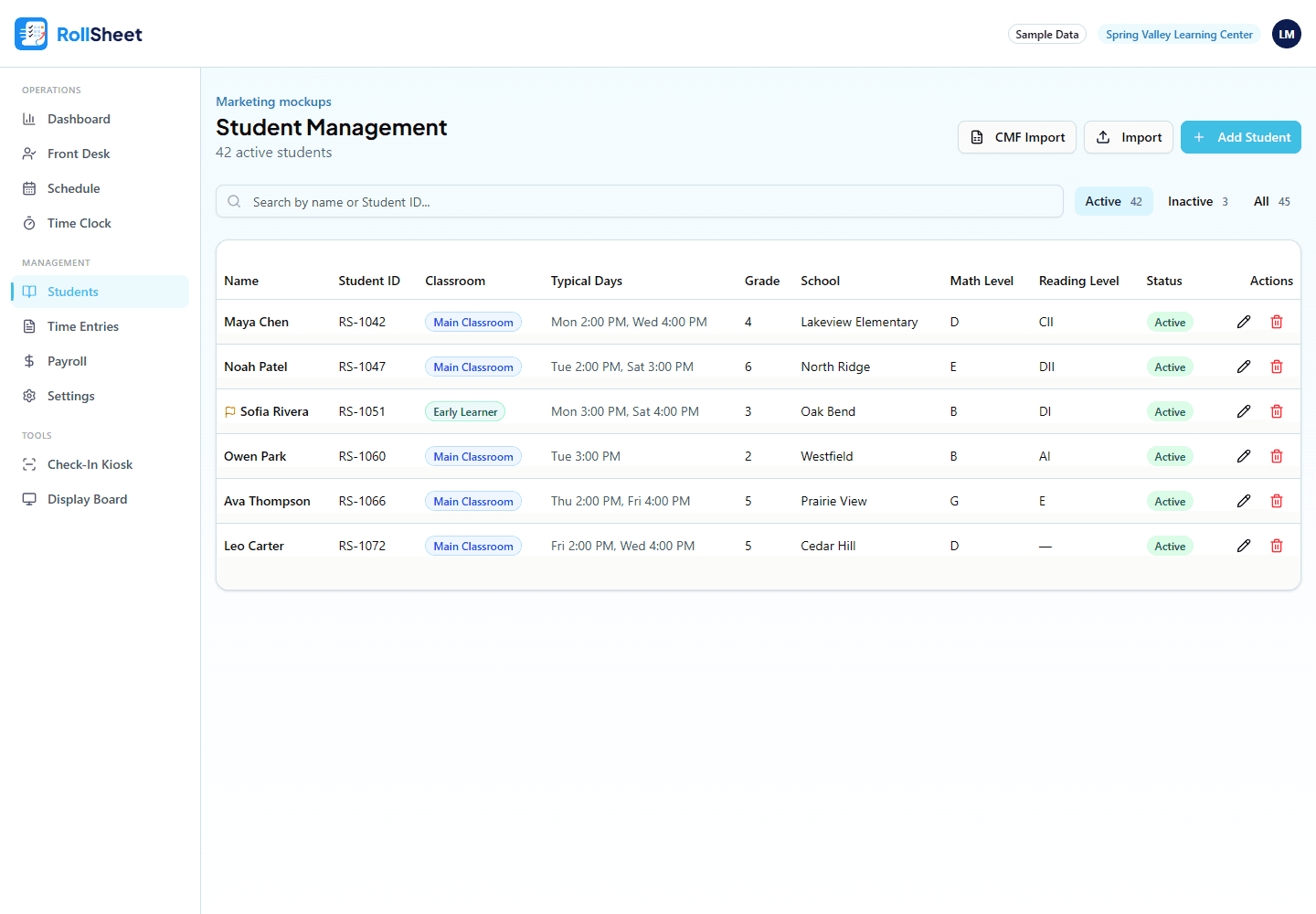Select Students in the sidebar
The height and width of the screenshot is (914, 1316).
click(101, 292)
